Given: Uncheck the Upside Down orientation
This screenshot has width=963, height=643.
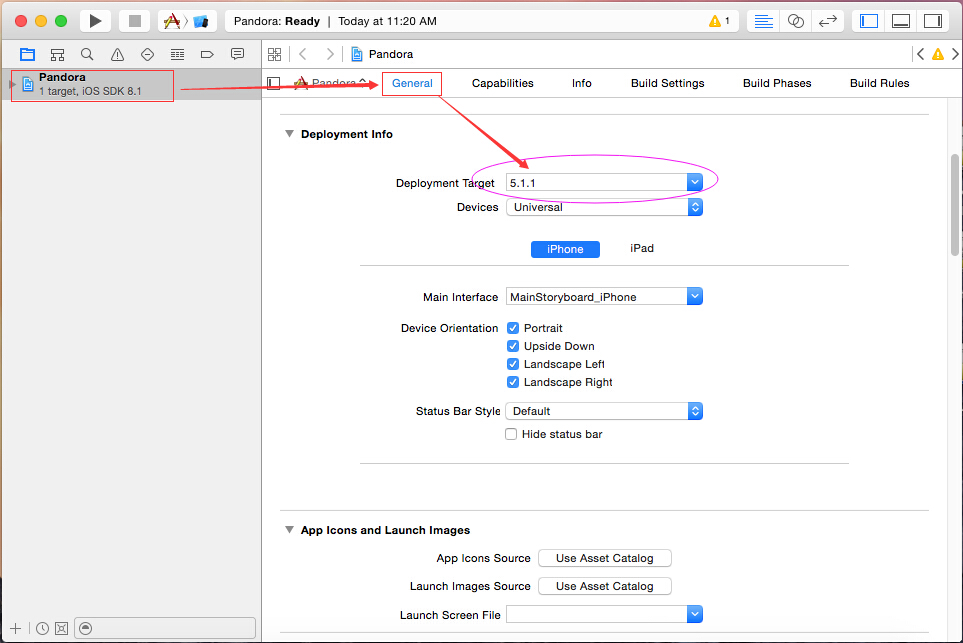Looking at the screenshot, I should tap(513, 346).
